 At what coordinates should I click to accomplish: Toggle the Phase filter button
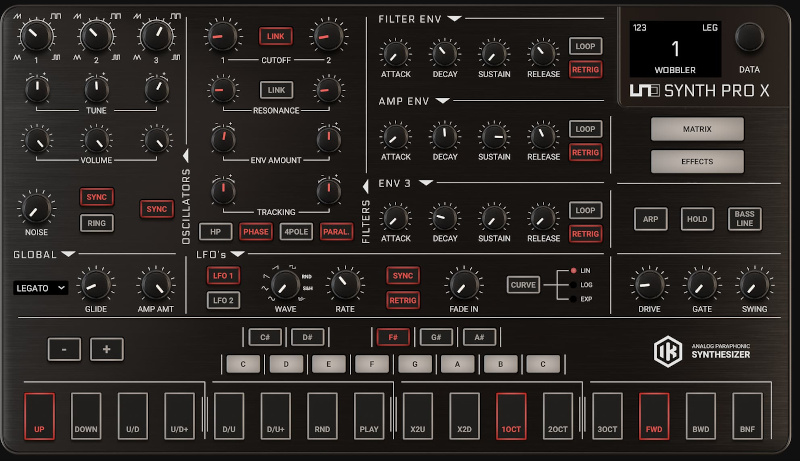(256, 232)
